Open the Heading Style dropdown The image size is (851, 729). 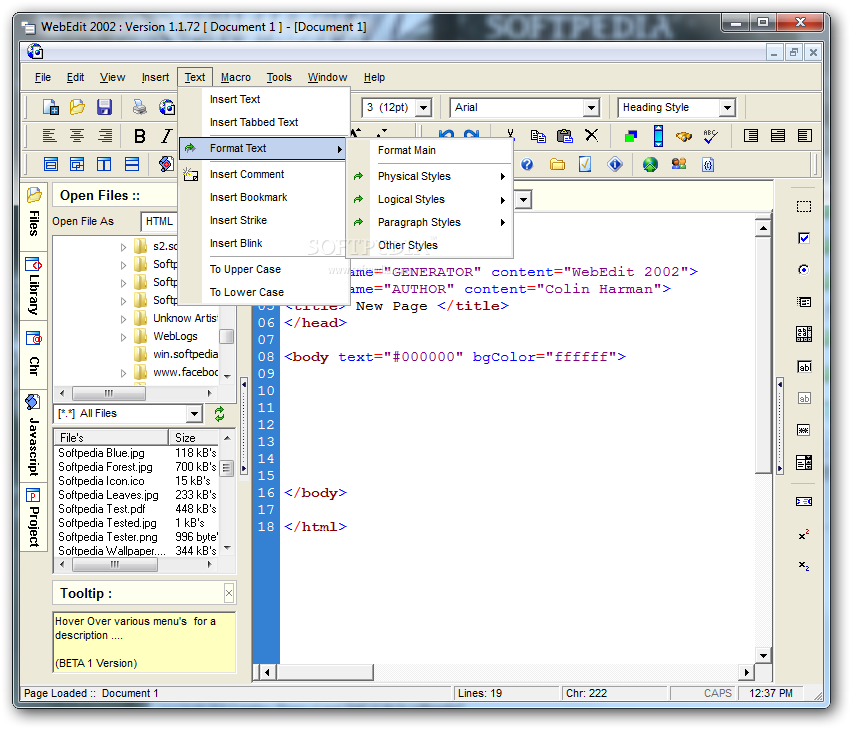[x=727, y=107]
